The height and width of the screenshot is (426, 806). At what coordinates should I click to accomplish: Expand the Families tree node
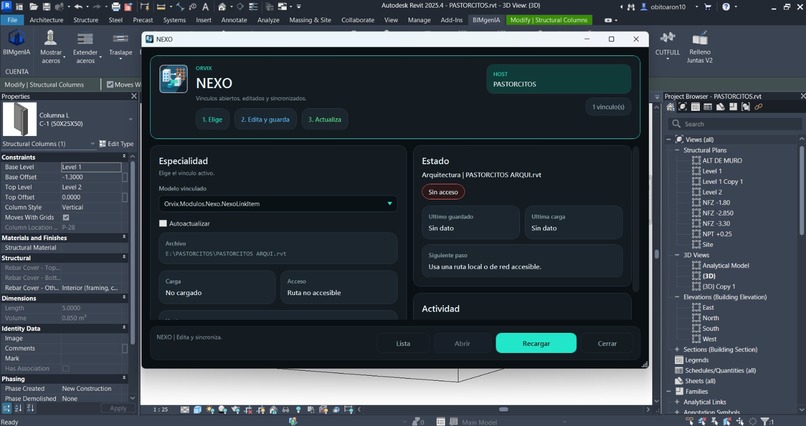click(669, 392)
